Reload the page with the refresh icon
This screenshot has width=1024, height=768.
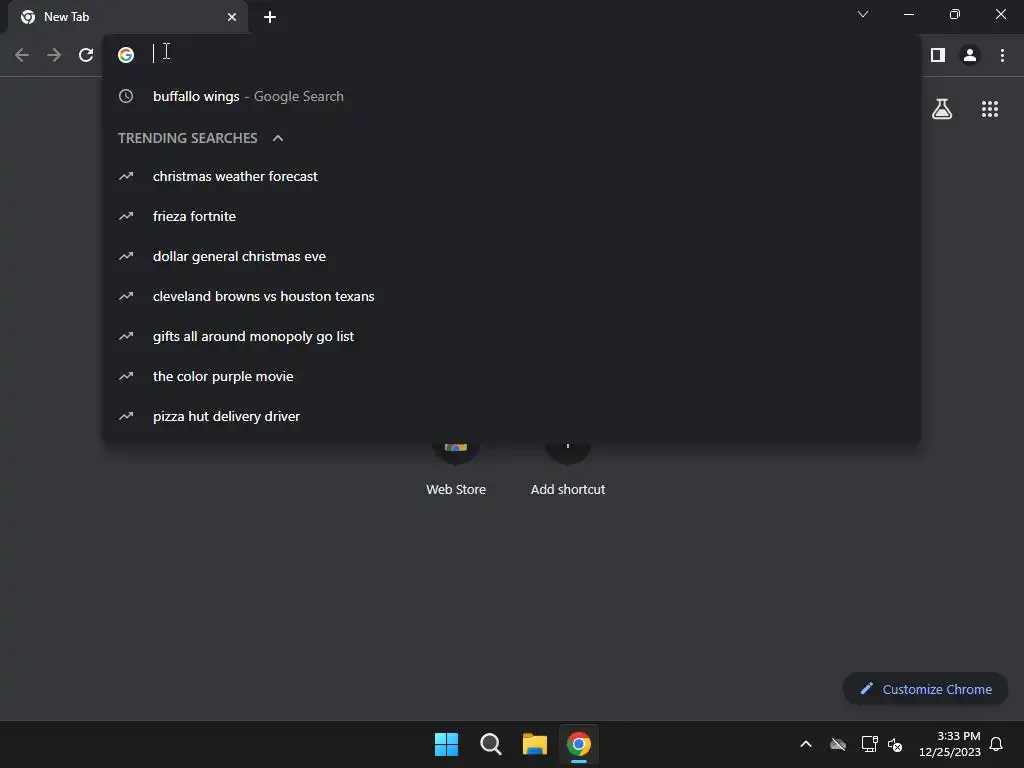click(x=86, y=55)
